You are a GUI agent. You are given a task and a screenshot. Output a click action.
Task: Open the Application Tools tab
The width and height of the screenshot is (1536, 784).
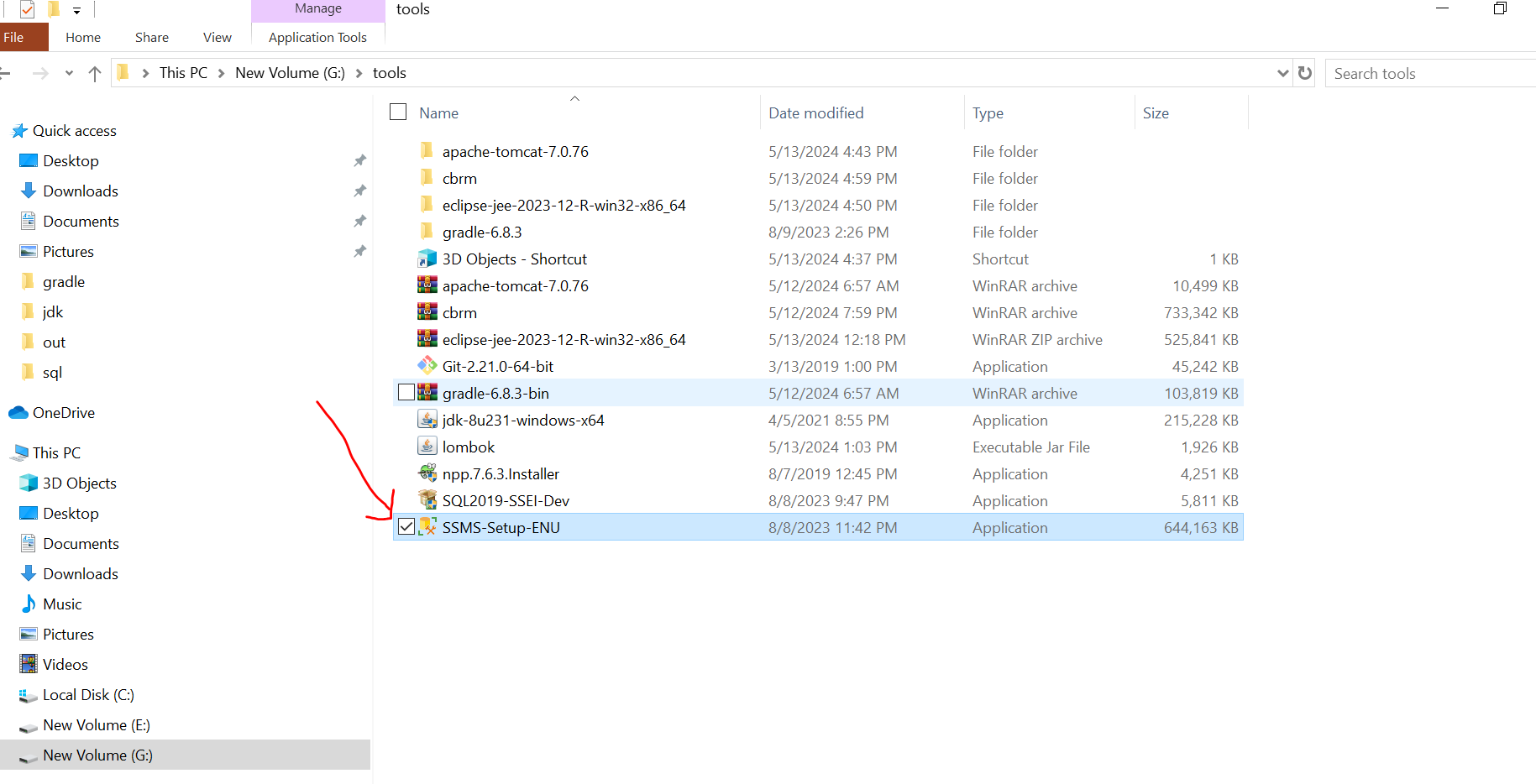tap(317, 37)
